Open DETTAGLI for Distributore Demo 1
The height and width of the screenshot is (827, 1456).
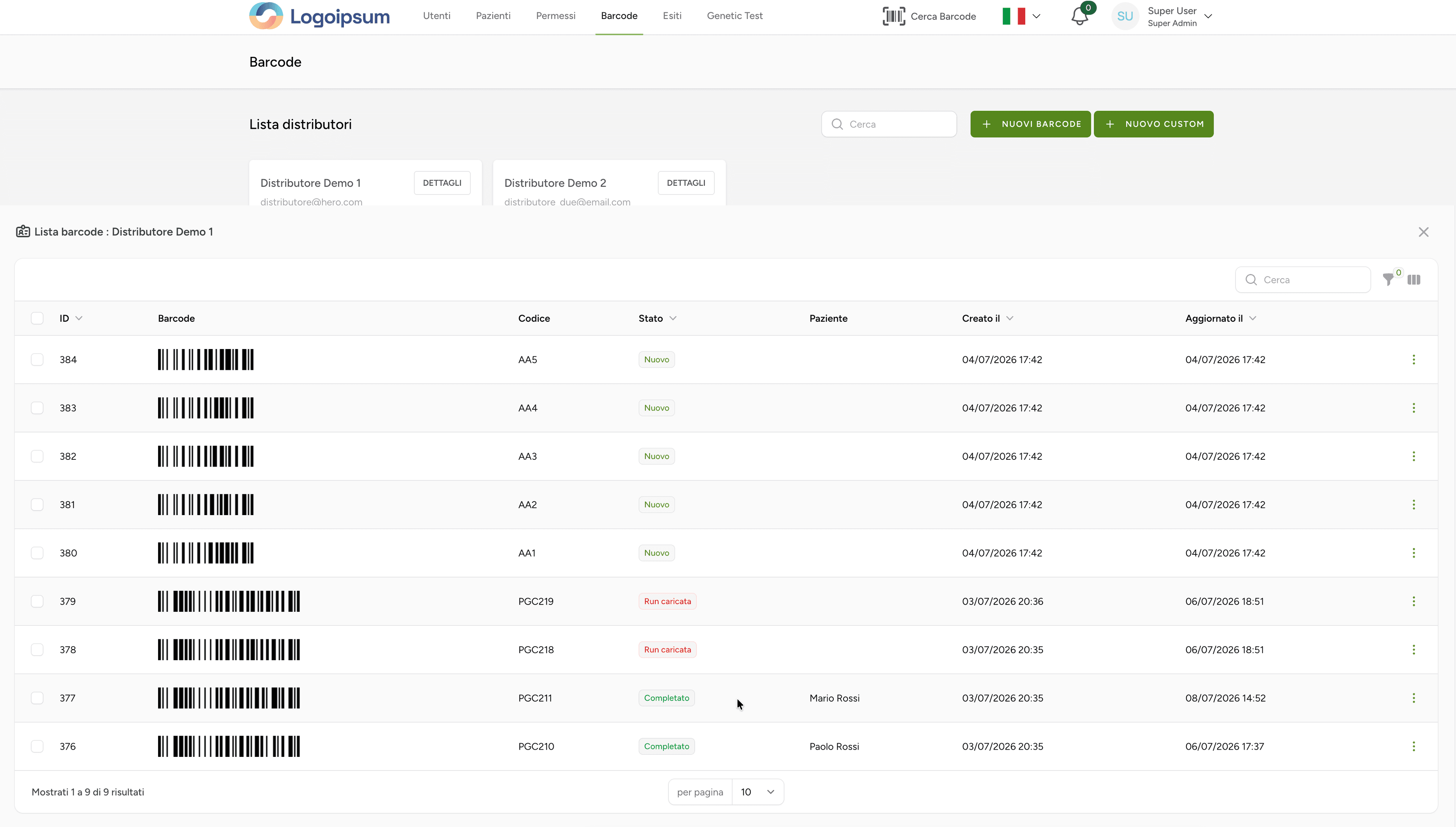[442, 183]
